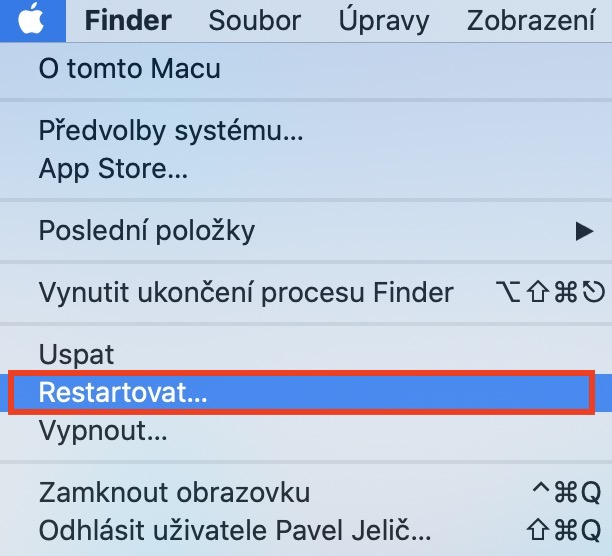Open the Soubor menu
The image size is (612, 556).
click(255, 20)
